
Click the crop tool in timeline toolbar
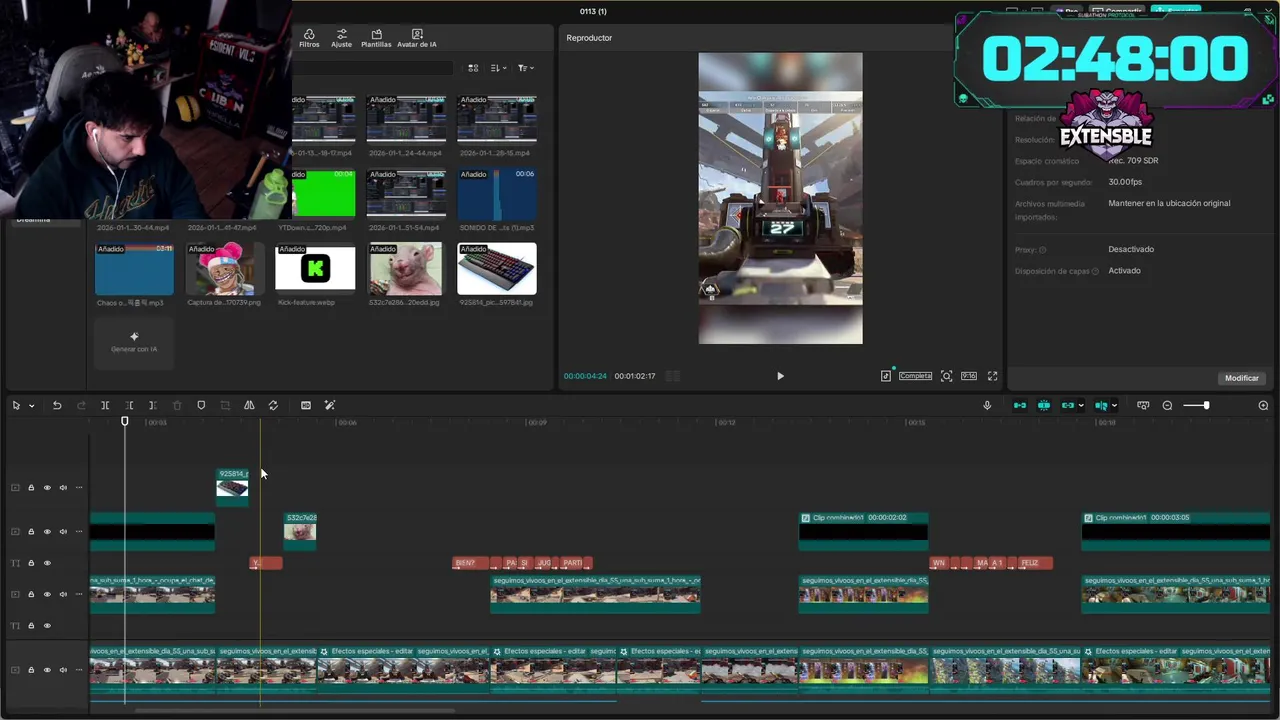pyautogui.click(x=225, y=405)
